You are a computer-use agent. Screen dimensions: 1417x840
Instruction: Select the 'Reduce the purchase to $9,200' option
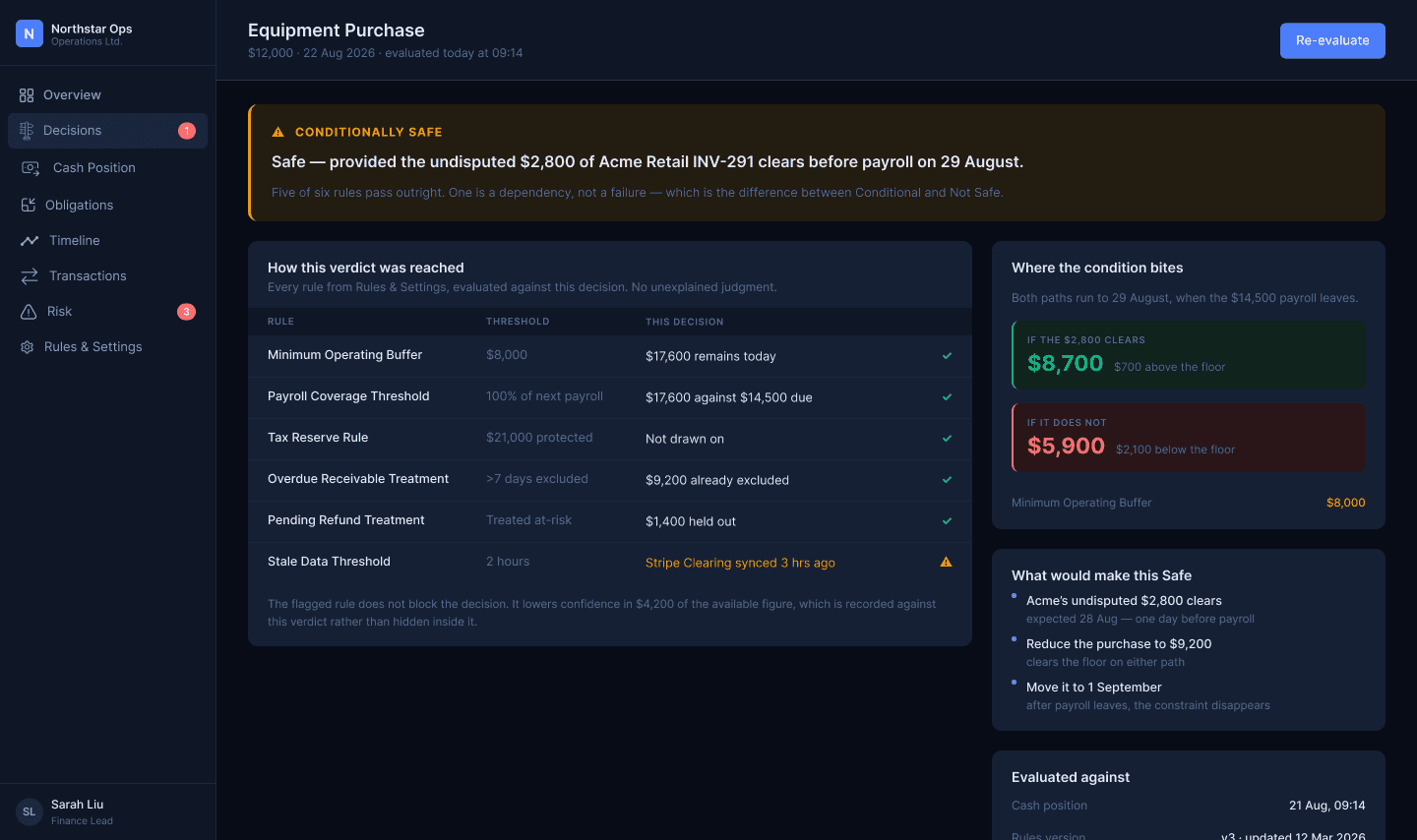[1119, 644]
